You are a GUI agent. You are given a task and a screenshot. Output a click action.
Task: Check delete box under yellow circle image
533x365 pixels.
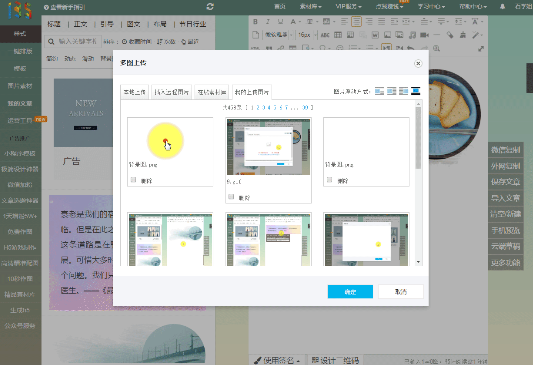pos(133,180)
